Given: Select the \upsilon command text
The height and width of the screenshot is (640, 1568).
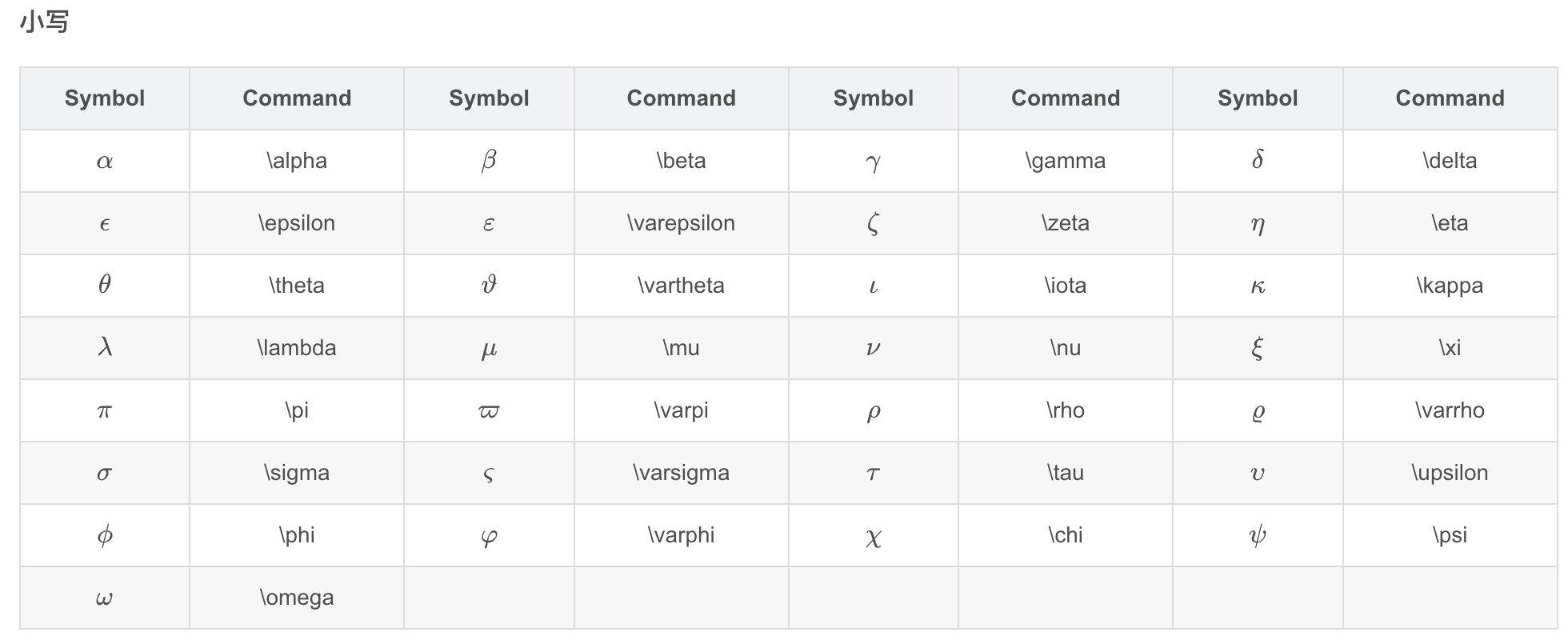Looking at the screenshot, I should point(1450,473).
